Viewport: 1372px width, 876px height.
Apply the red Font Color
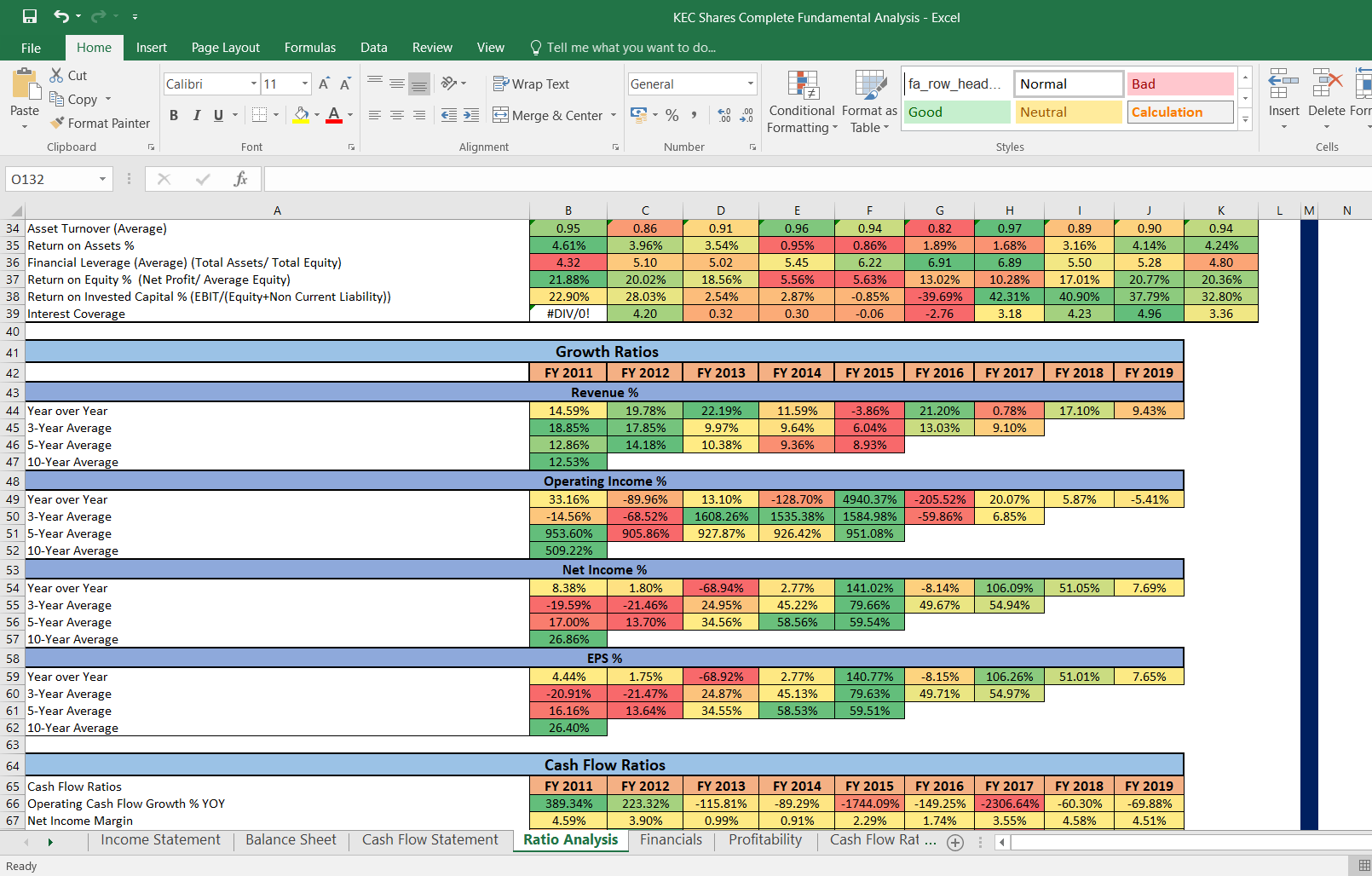pyautogui.click(x=334, y=115)
